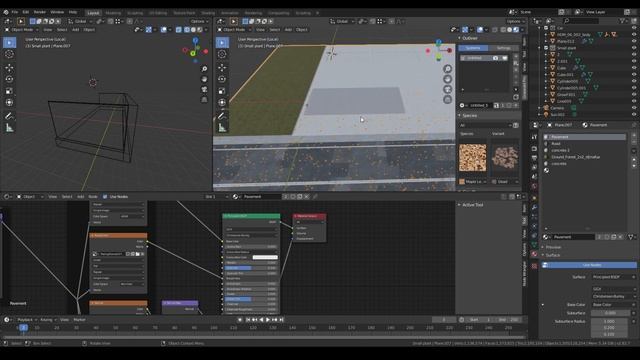Open Marker menu in the timeline
The width and height of the screenshot is (640, 360).
coord(79,320)
